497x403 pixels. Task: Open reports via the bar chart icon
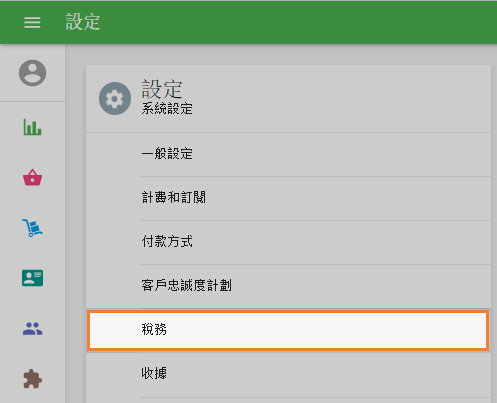point(32,127)
